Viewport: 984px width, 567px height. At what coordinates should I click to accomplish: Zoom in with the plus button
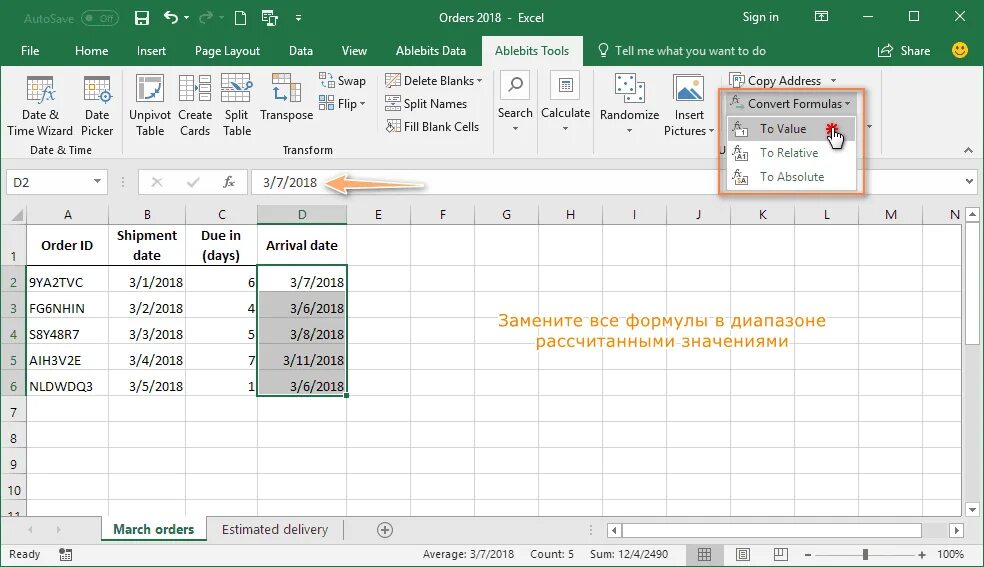click(921, 554)
